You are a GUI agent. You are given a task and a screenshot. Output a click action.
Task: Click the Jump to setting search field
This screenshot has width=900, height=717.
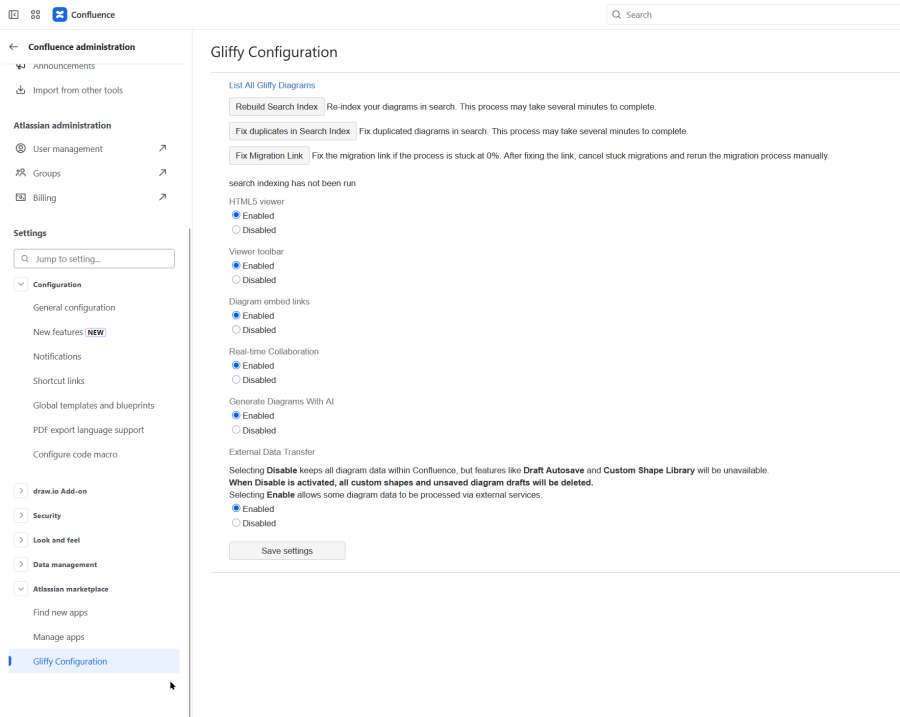[95, 259]
